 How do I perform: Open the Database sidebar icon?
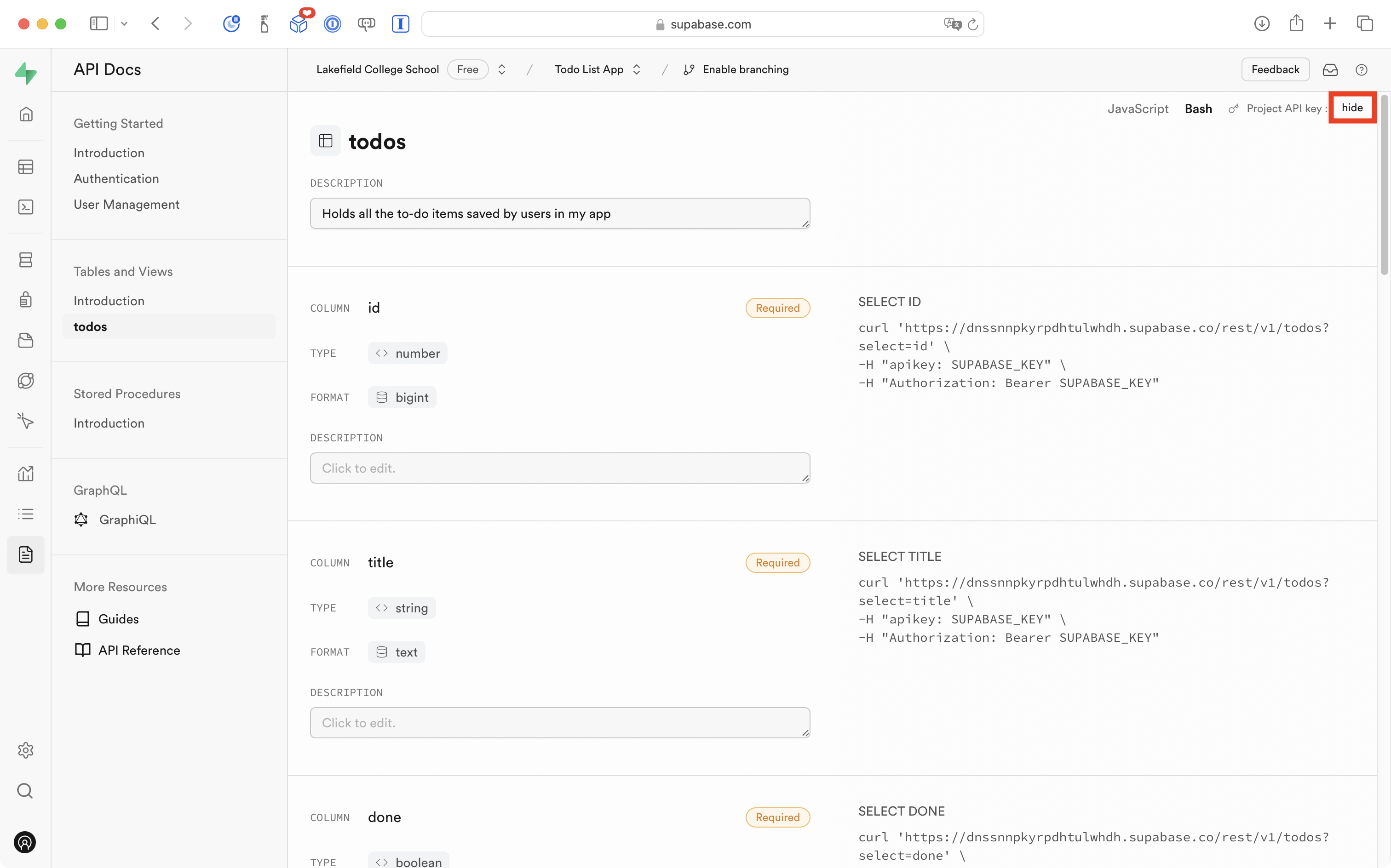click(26, 260)
